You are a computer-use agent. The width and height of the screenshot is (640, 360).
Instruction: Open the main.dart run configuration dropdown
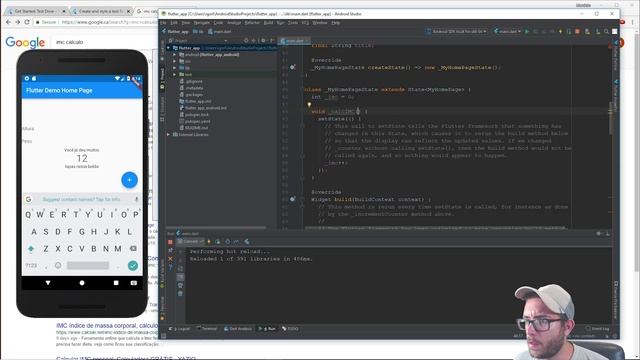(x=507, y=31)
